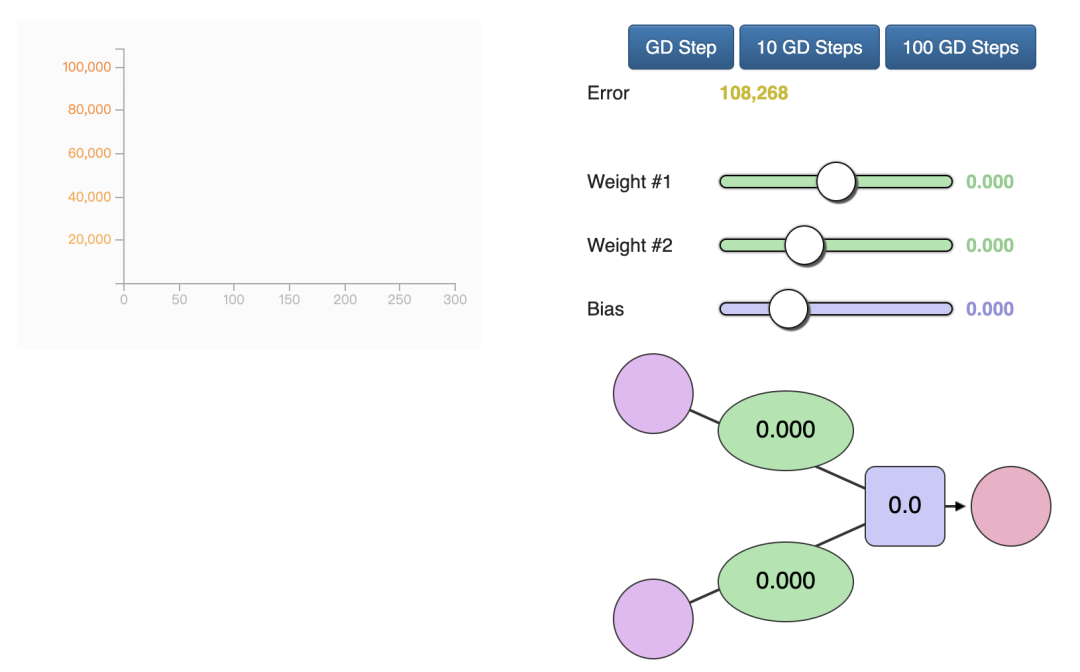Click the Bias value 0.000
This screenshot has height=672, width=1080.
tap(990, 308)
